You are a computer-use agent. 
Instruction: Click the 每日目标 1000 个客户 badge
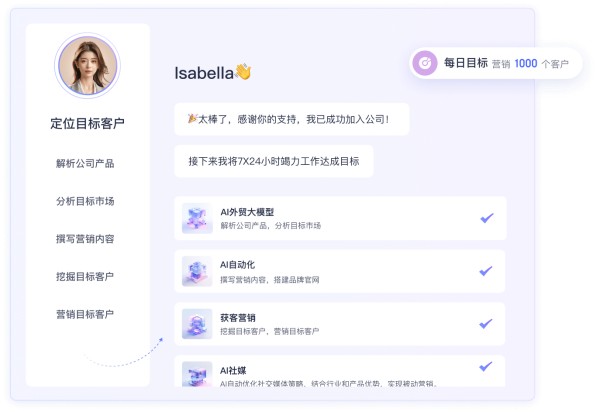pyautogui.click(x=496, y=63)
